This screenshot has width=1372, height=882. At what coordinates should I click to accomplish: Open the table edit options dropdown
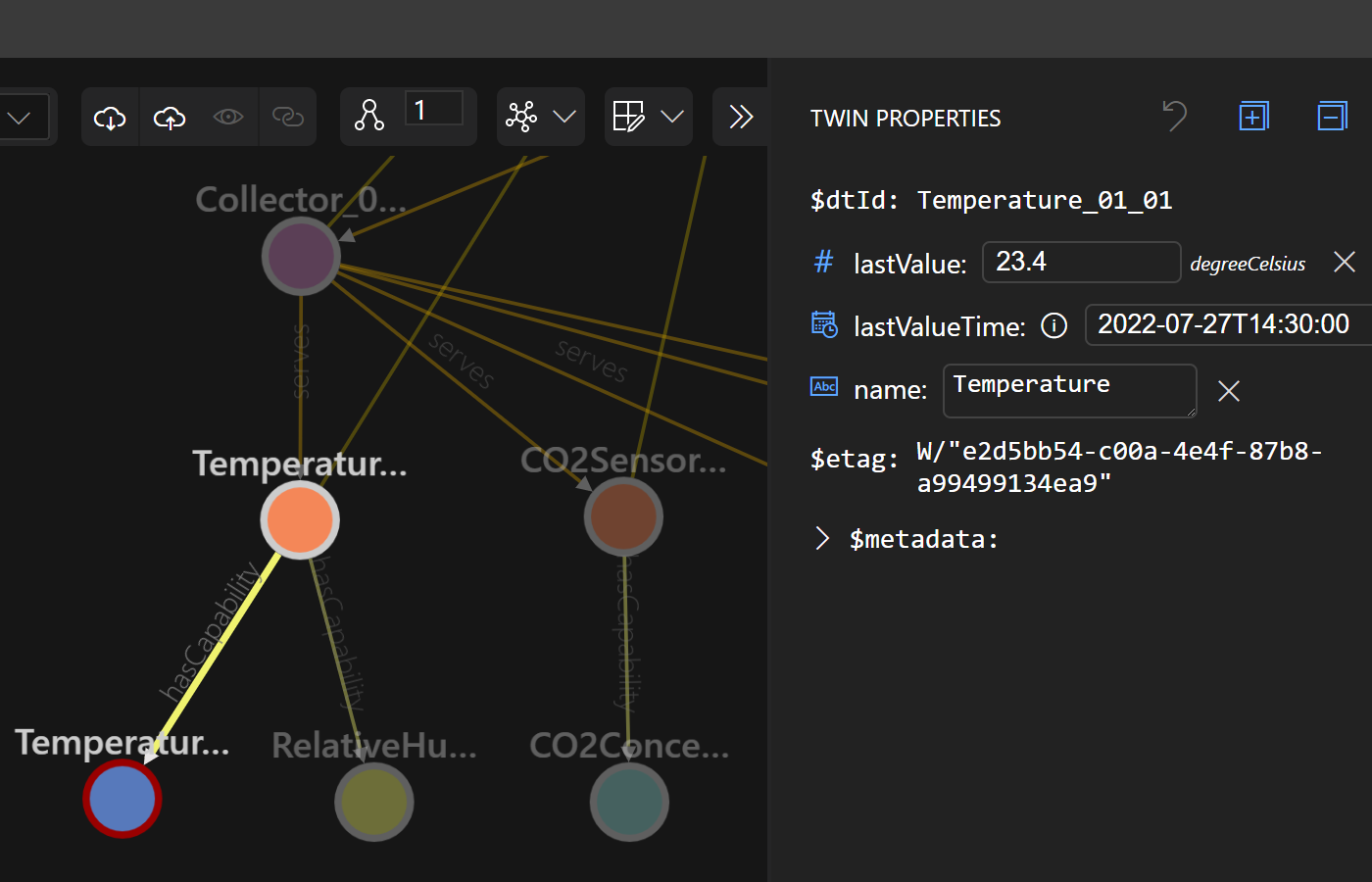tap(649, 117)
